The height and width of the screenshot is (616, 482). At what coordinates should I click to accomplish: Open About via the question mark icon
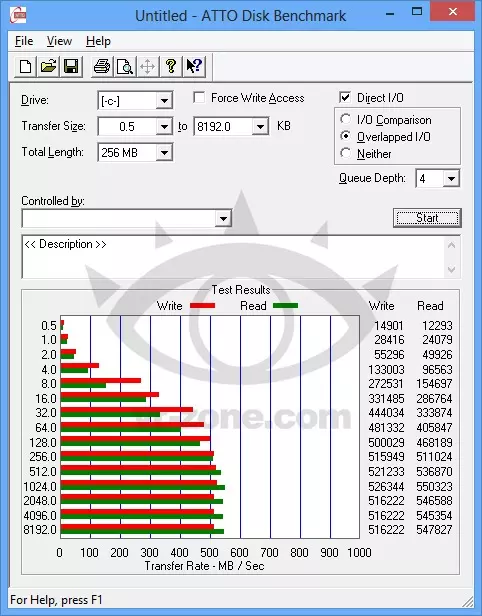(x=170, y=66)
